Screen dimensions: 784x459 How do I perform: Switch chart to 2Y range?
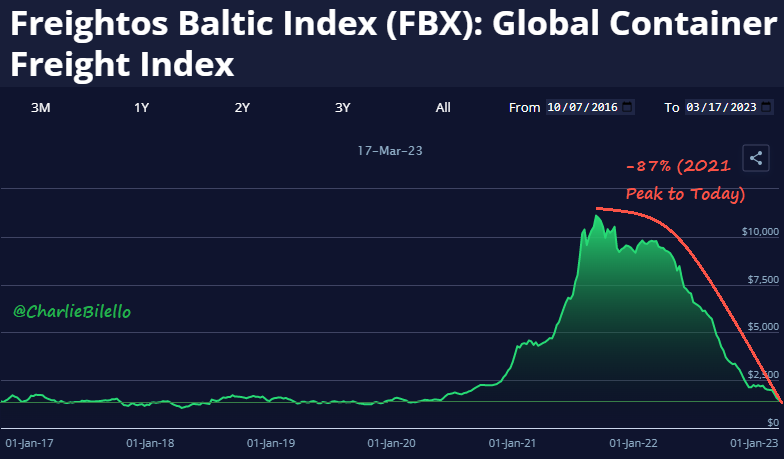tap(242, 108)
